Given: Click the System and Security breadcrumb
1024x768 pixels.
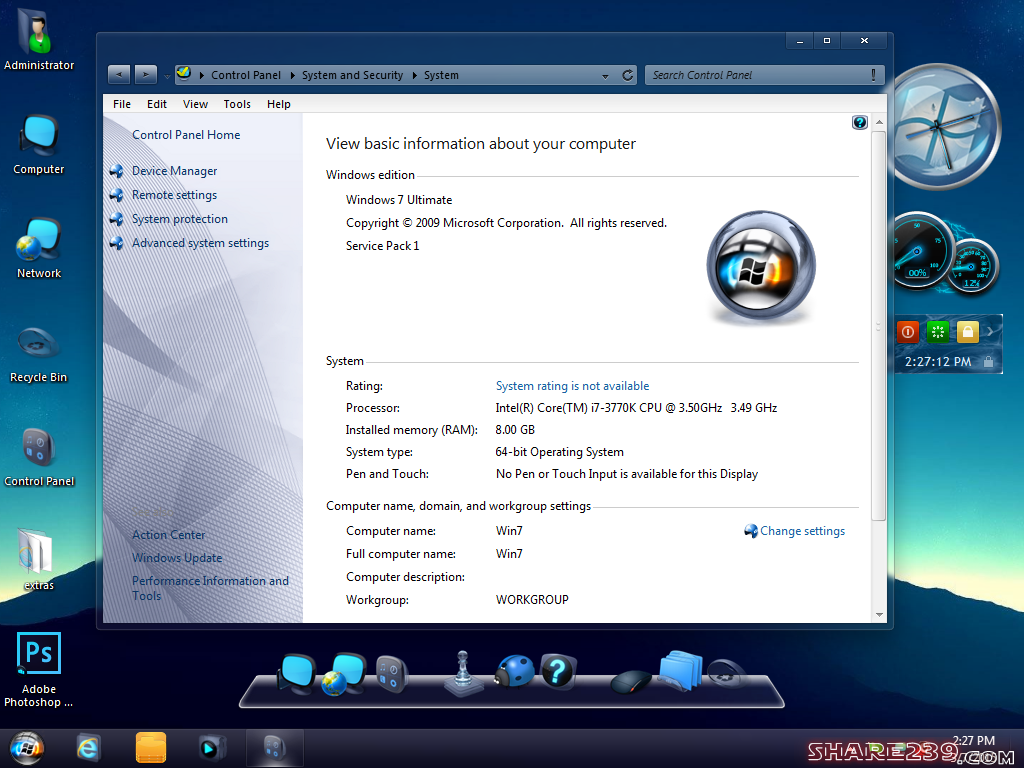Looking at the screenshot, I should point(353,75).
